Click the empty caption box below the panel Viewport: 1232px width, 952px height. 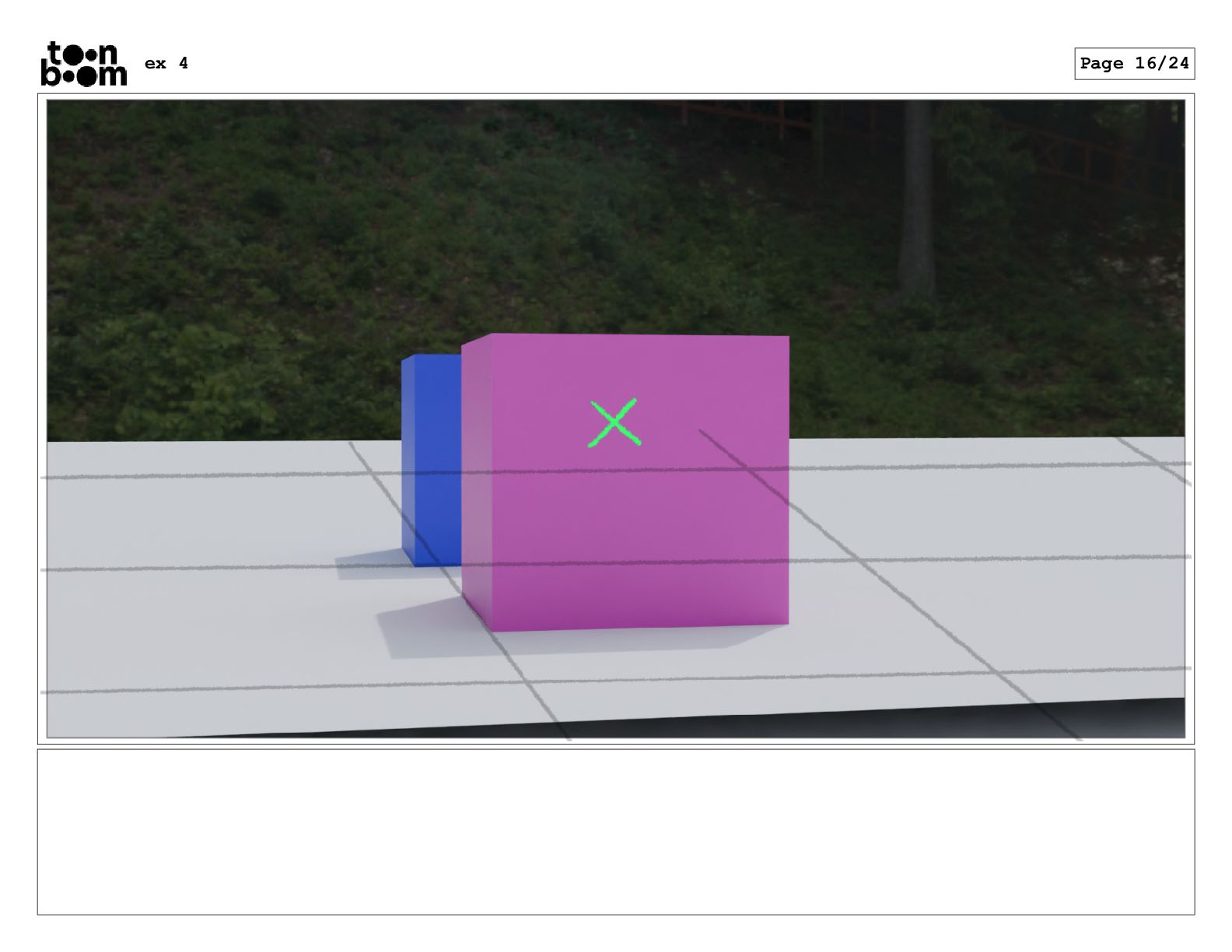point(615,831)
